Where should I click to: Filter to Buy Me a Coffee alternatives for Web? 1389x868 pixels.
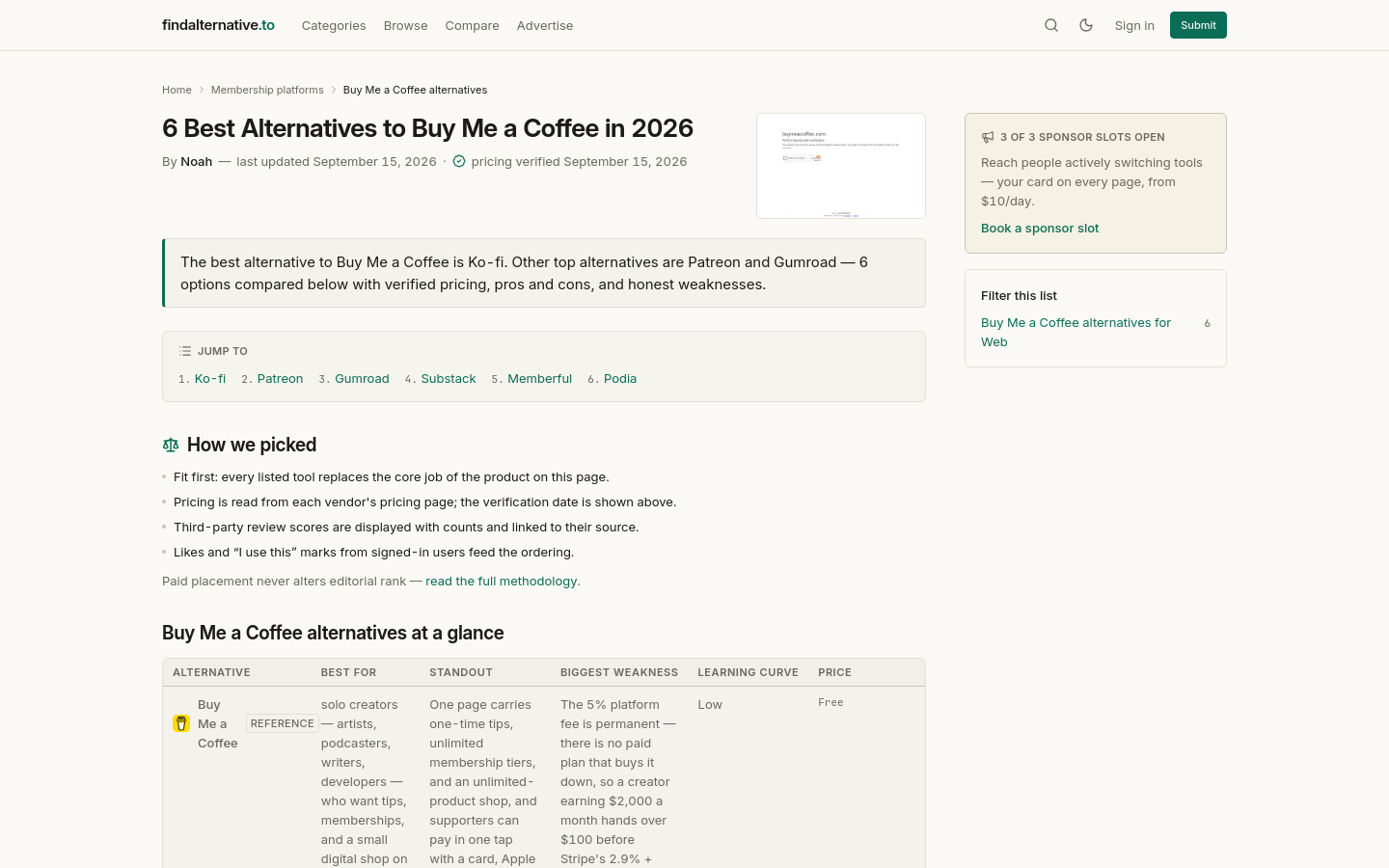click(x=1076, y=333)
